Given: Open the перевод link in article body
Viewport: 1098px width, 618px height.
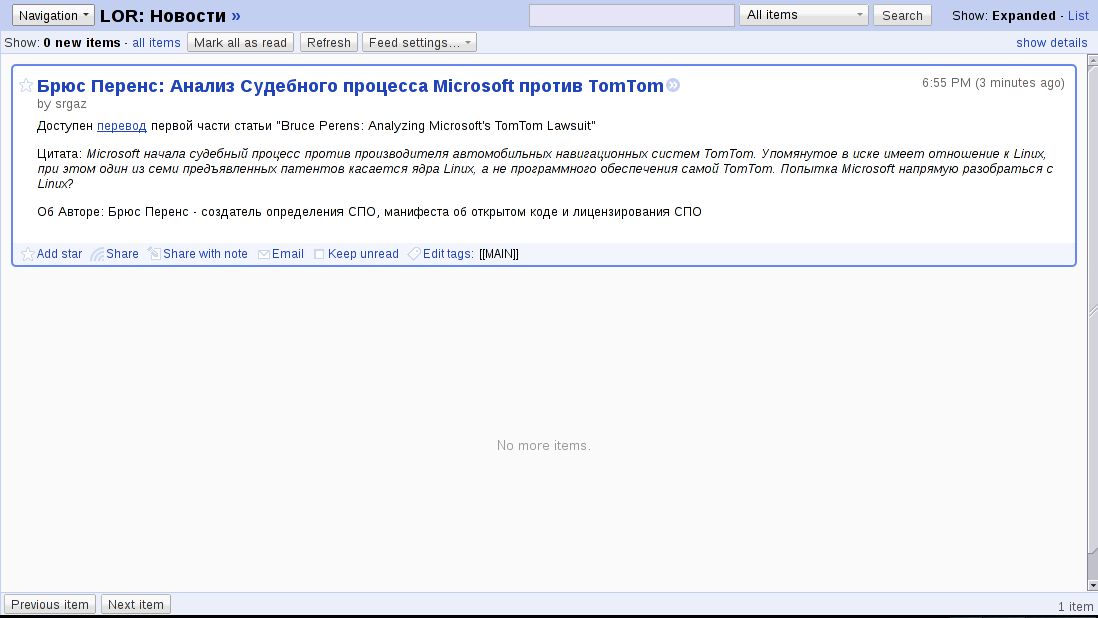Looking at the screenshot, I should point(122,126).
